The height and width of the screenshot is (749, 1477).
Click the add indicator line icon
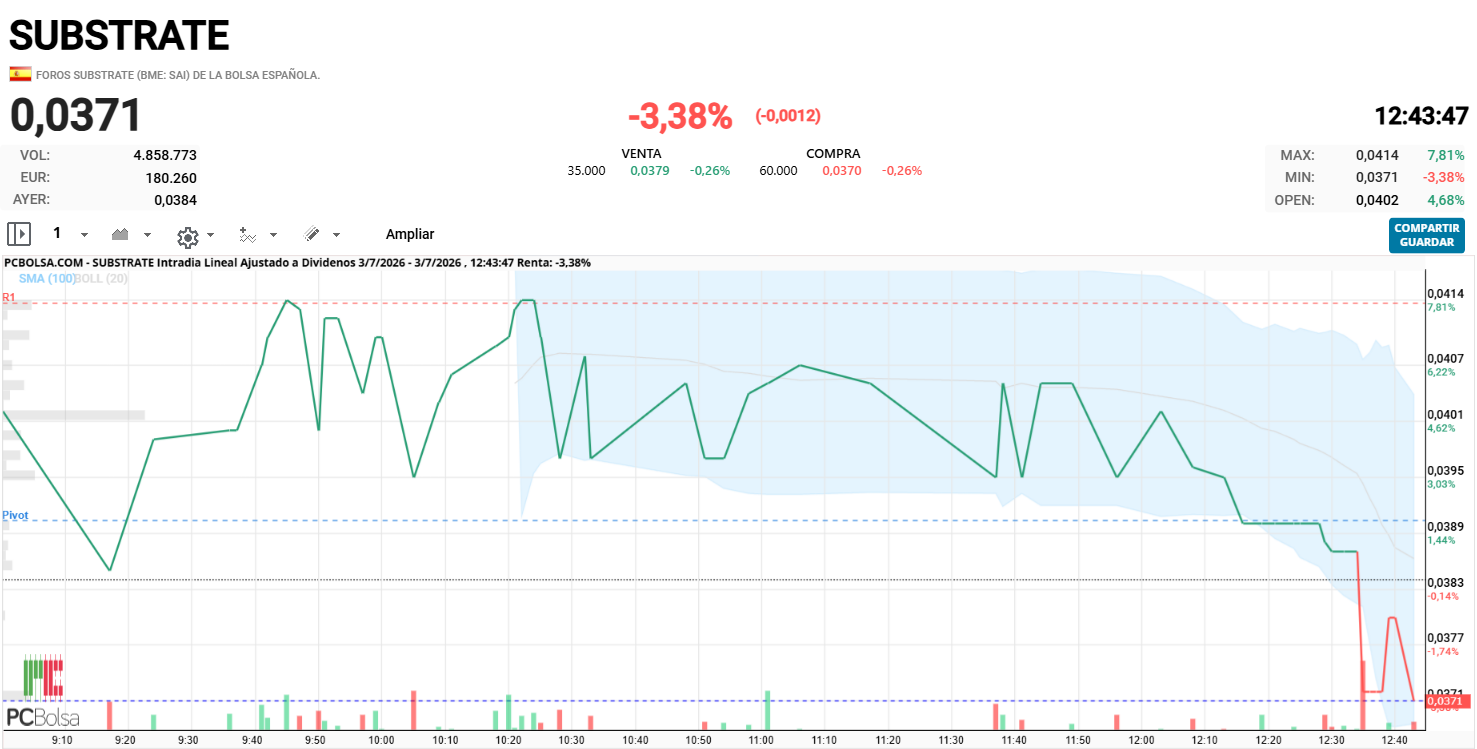pos(248,235)
